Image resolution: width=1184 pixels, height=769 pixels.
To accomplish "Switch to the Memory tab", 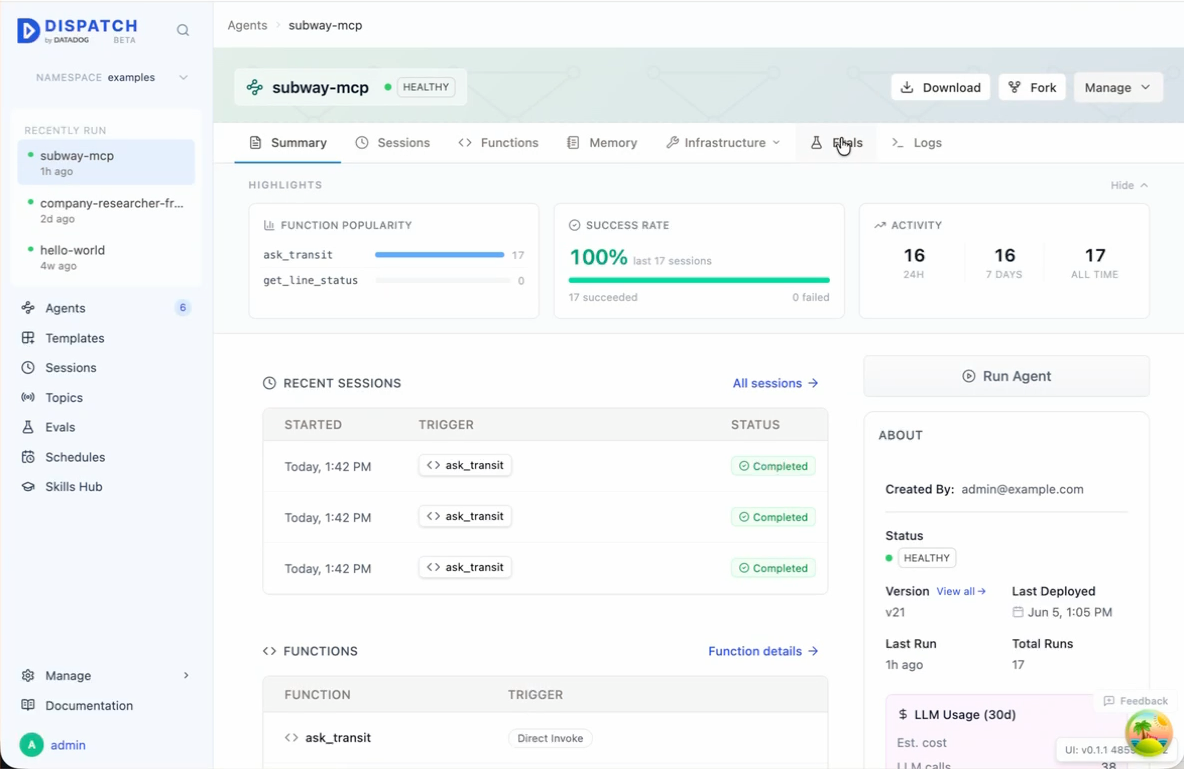I will pyautogui.click(x=602, y=143).
